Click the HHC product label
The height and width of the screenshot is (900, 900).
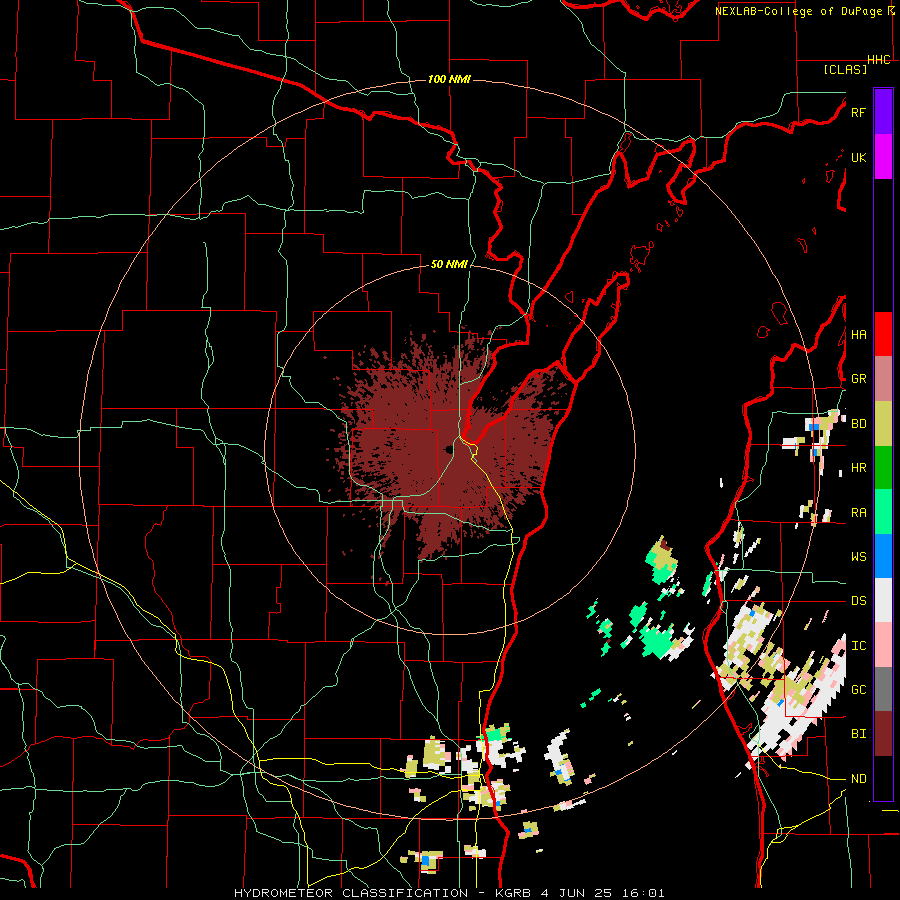click(x=879, y=60)
